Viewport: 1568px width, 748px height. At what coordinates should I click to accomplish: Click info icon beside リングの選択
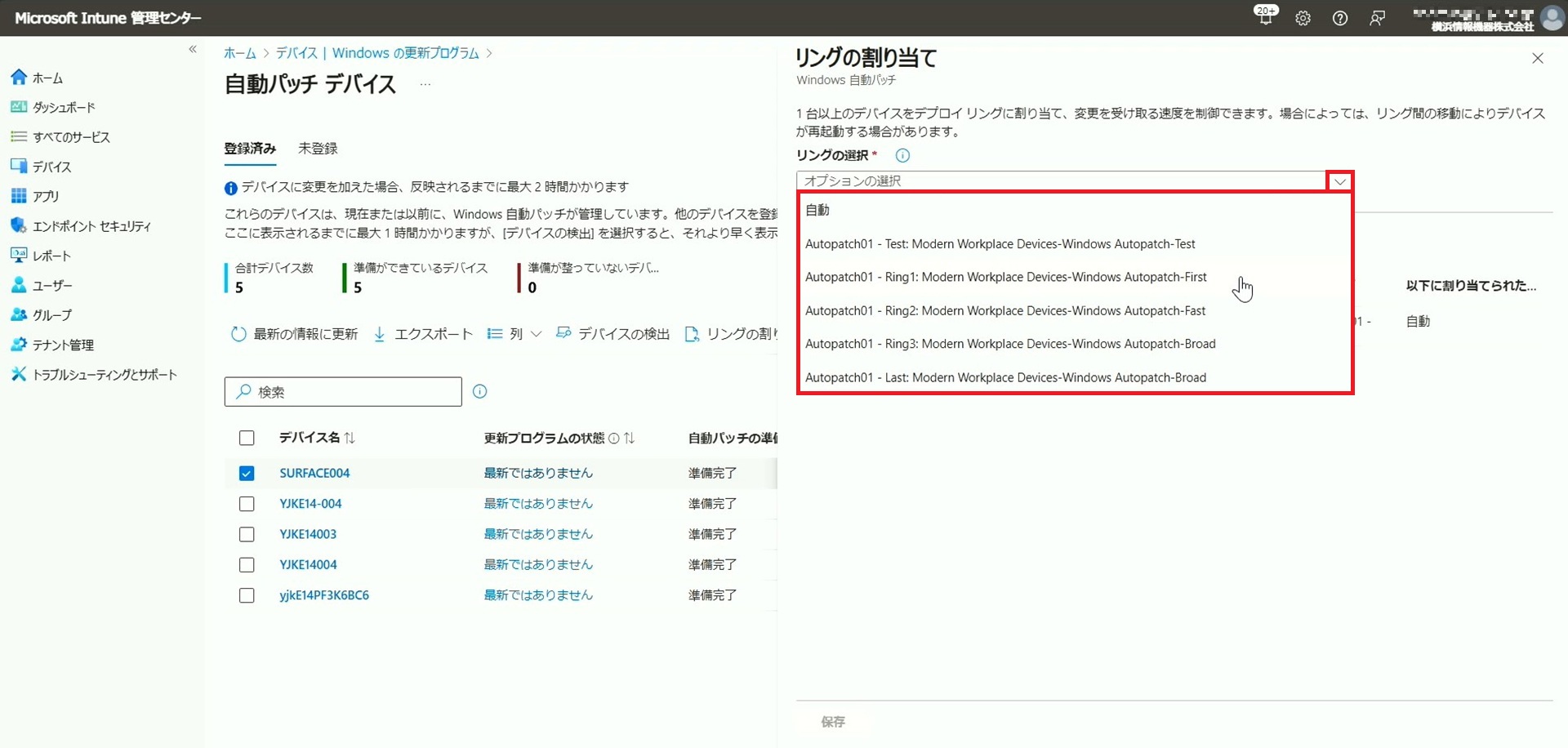[902, 155]
